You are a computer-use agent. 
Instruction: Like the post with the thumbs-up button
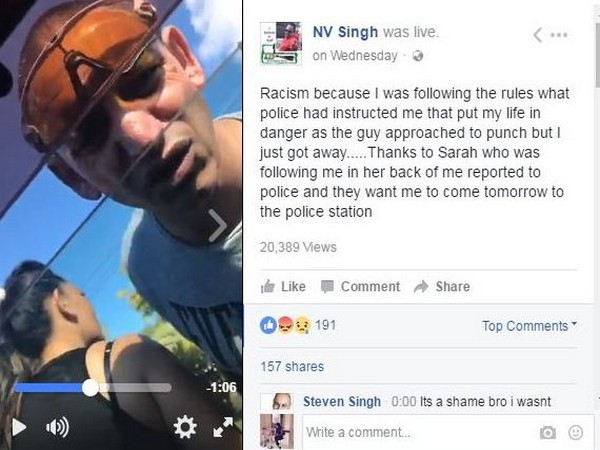pos(283,286)
